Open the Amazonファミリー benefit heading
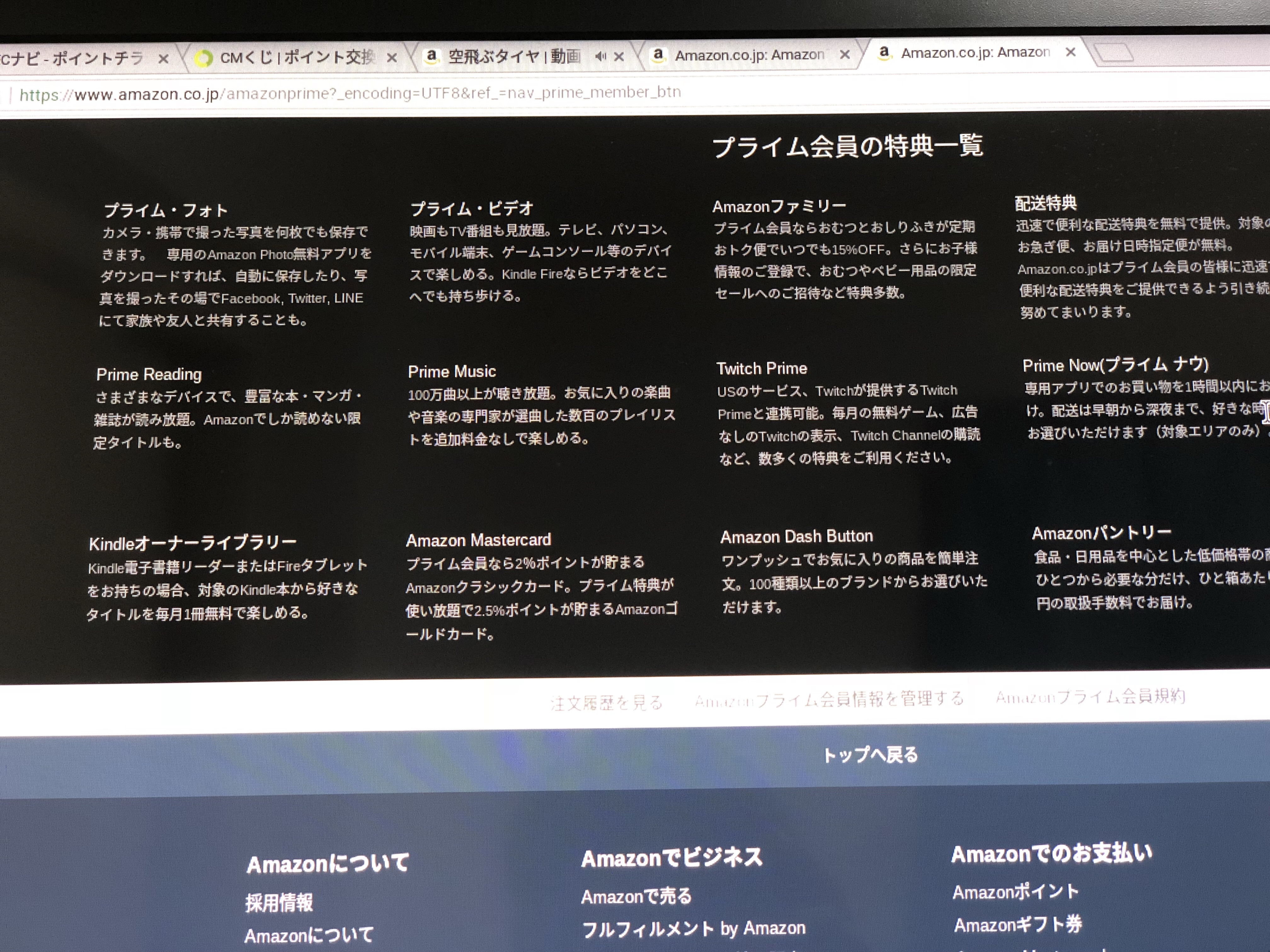The image size is (1270, 952). (779, 206)
